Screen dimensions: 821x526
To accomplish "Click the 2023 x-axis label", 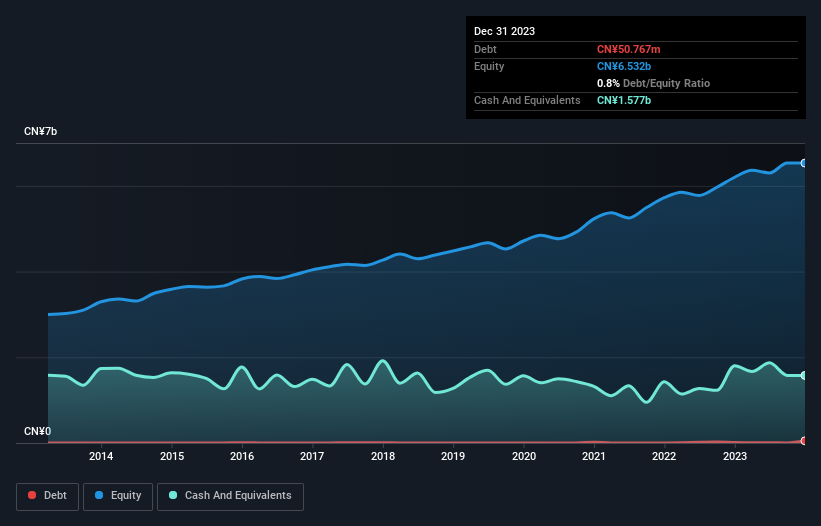I will [x=735, y=456].
